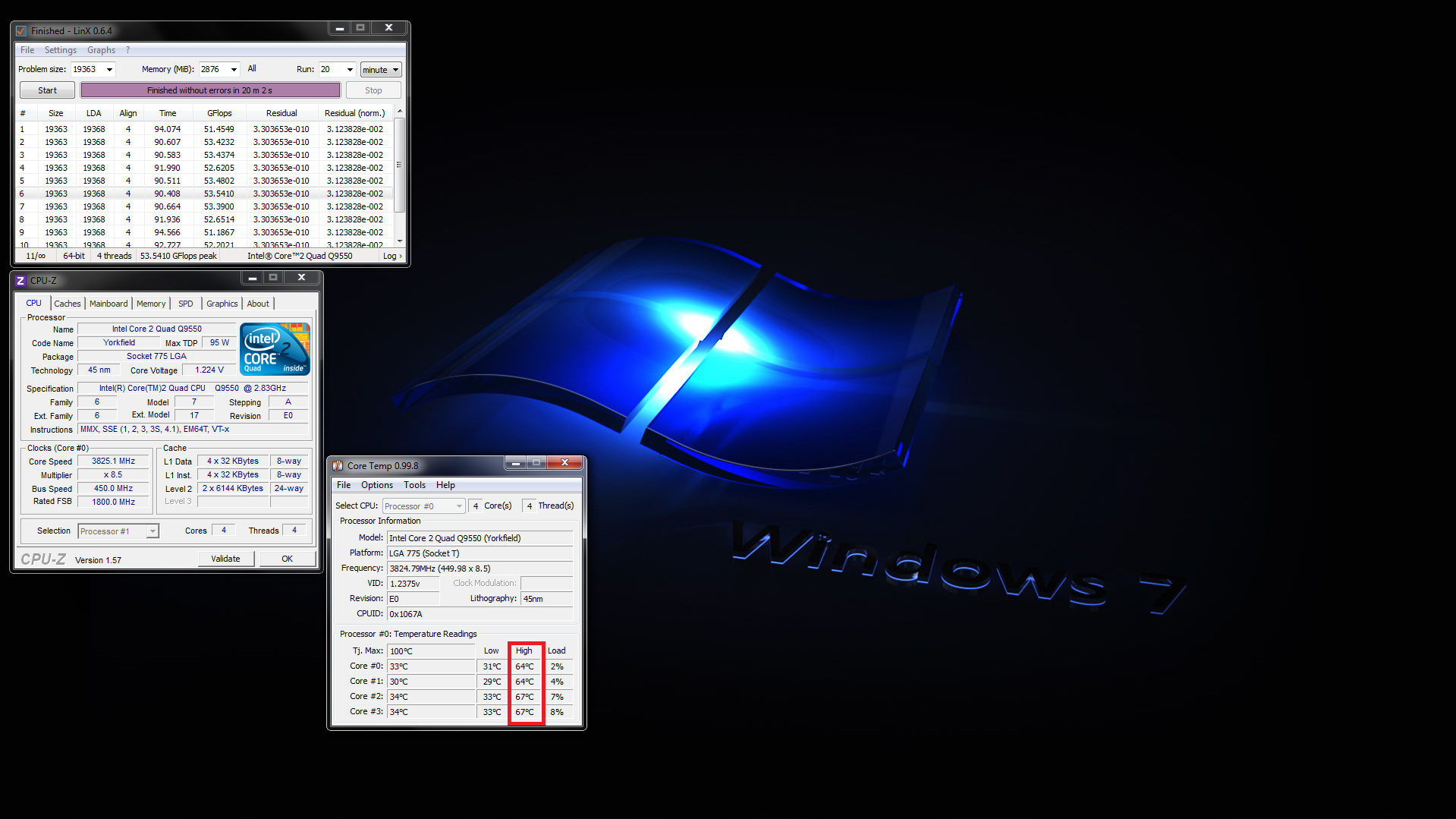This screenshot has width=1456, height=819.
Task: Click the OK button in CPU-Z
Action: pyautogui.click(x=288, y=559)
